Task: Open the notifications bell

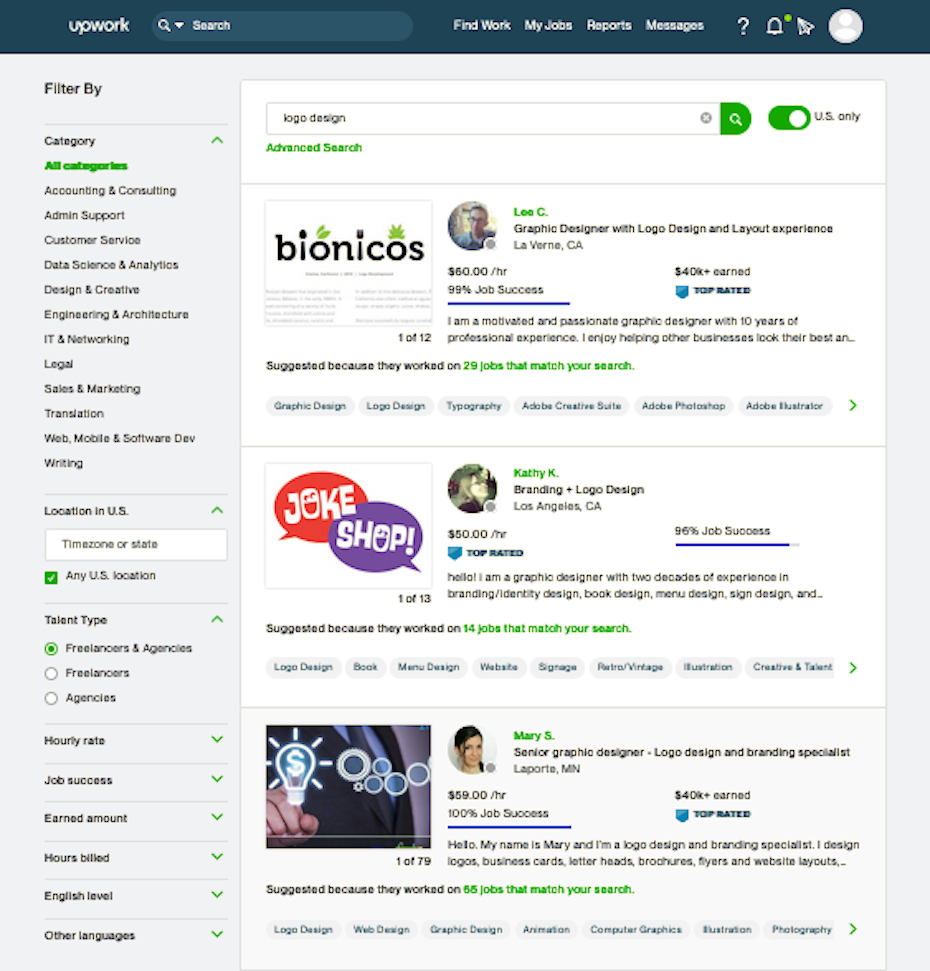Action: [774, 26]
